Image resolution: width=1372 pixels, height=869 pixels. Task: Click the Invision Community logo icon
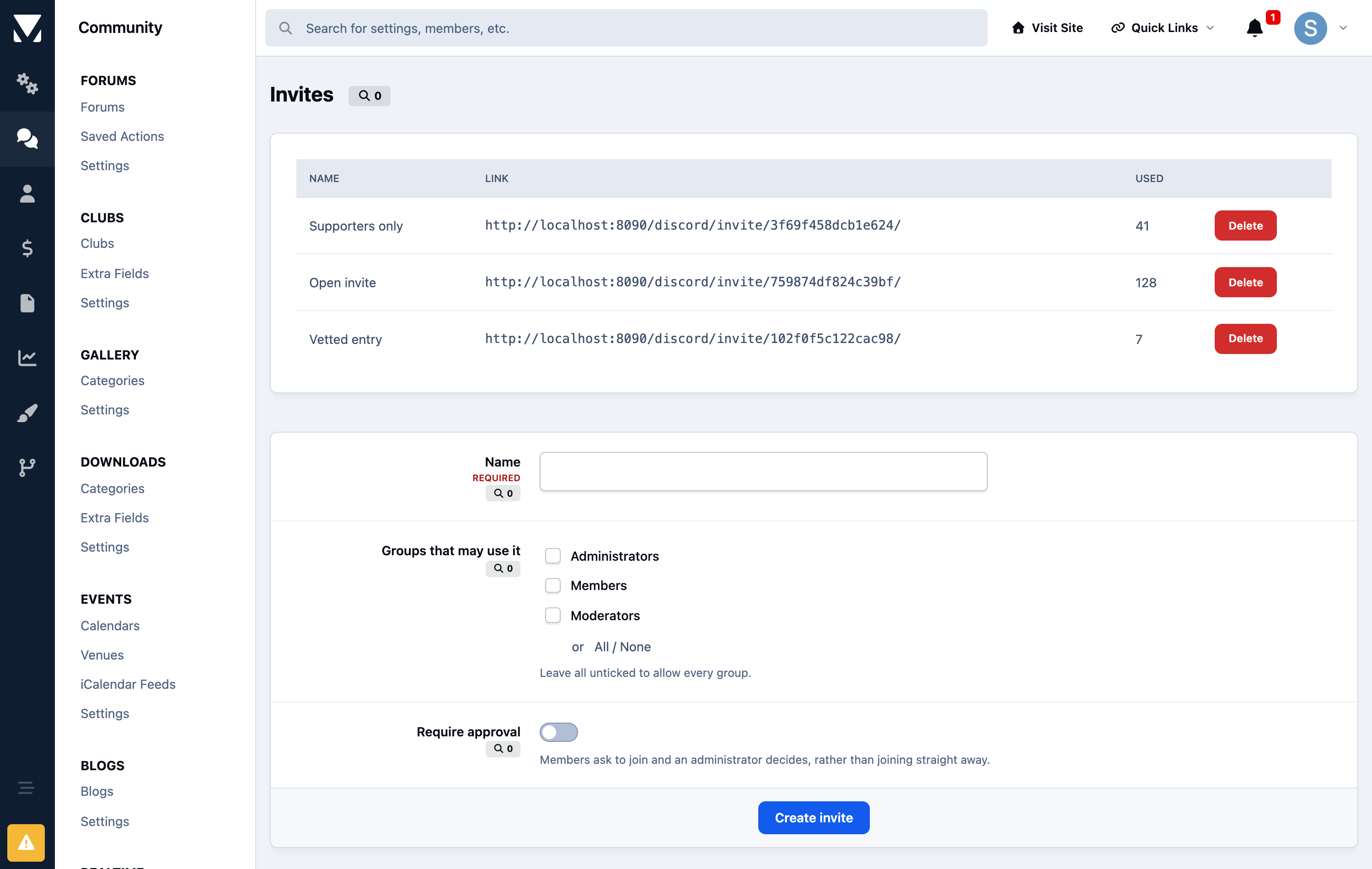(27, 28)
